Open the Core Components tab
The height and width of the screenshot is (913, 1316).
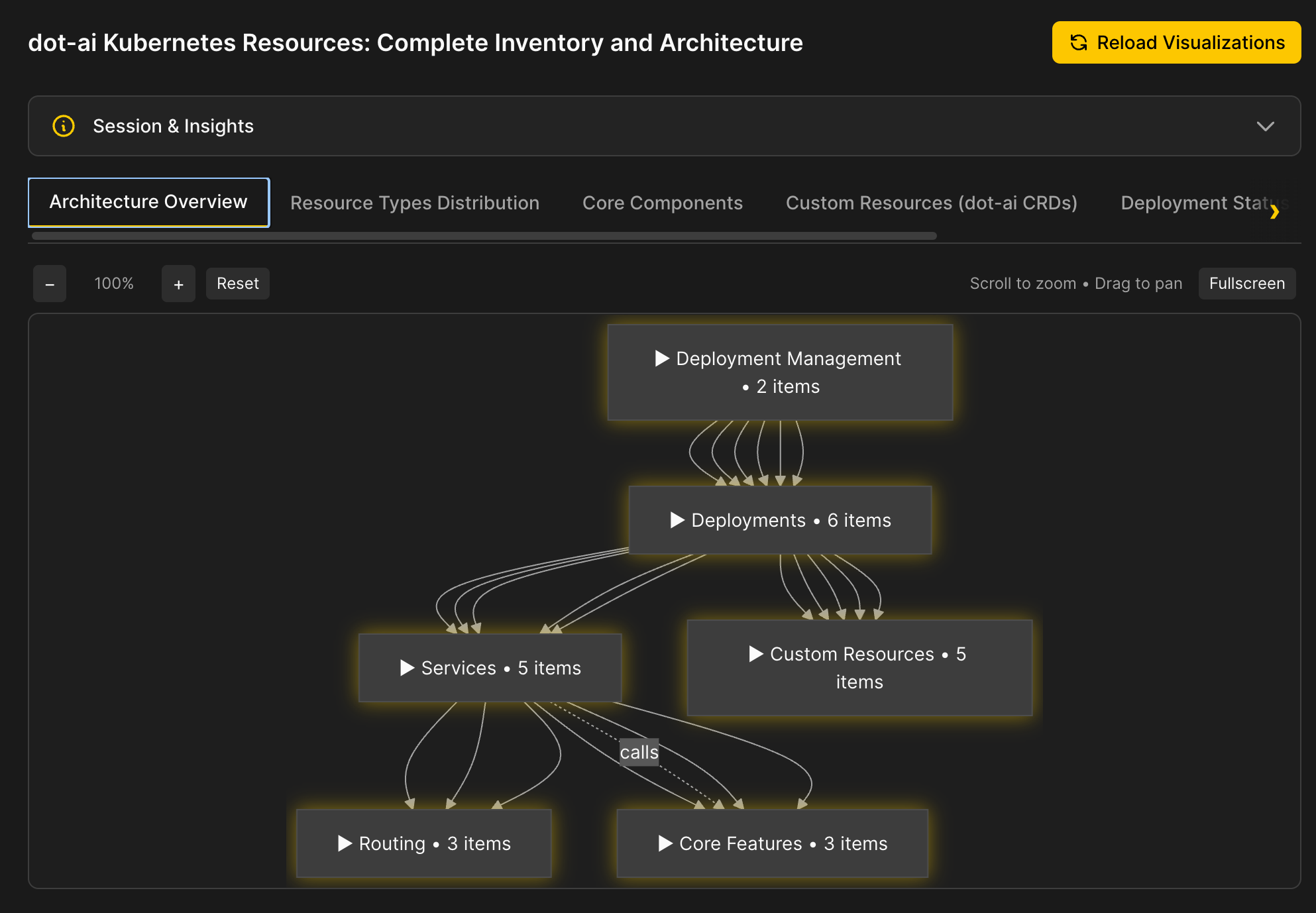point(662,203)
